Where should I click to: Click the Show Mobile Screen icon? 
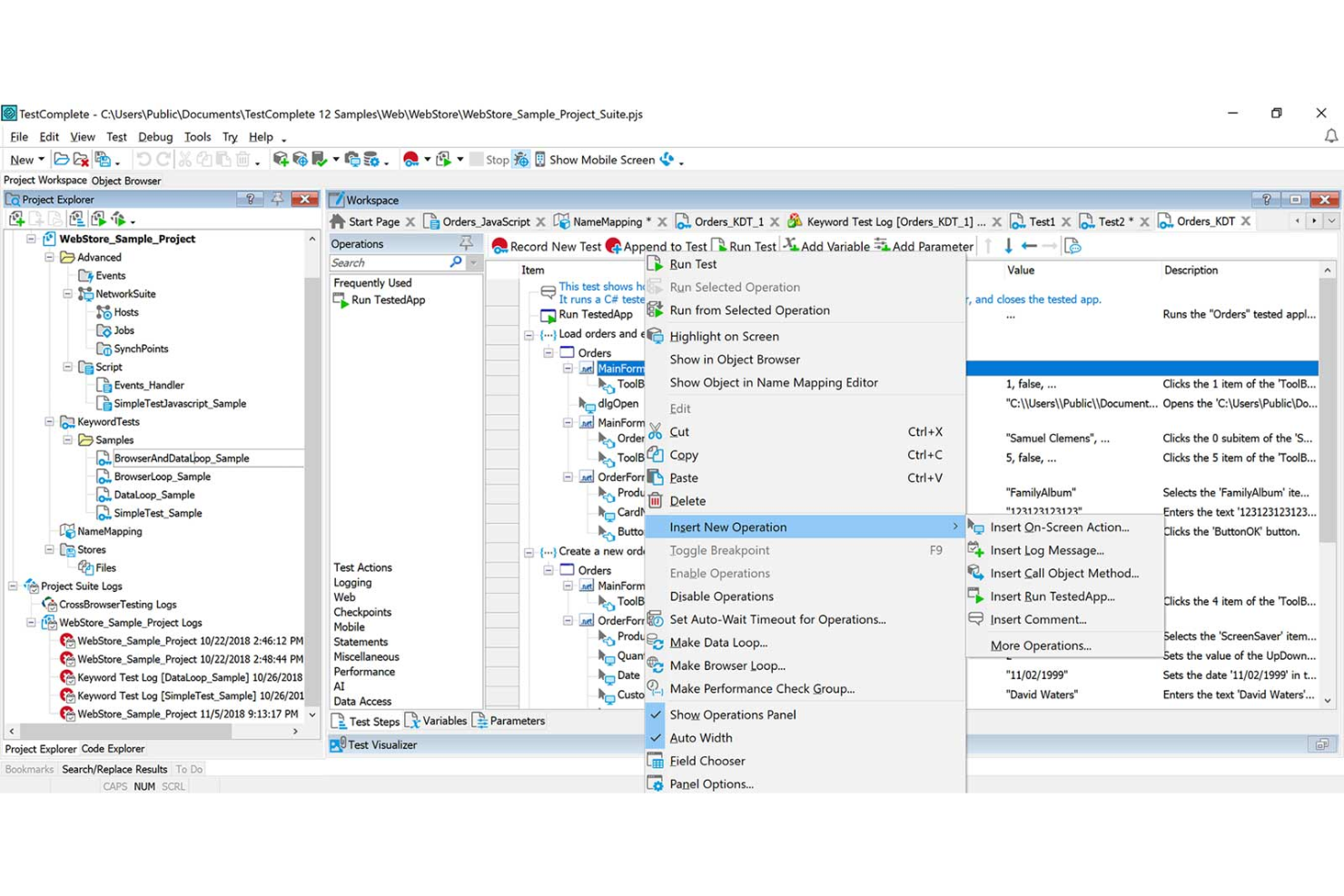pyautogui.click(x=539, y=160)
